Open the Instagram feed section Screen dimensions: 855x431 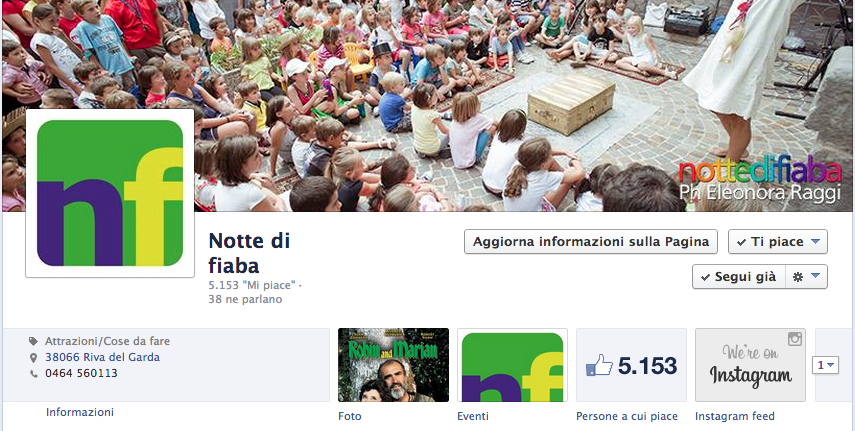point(734,416)
